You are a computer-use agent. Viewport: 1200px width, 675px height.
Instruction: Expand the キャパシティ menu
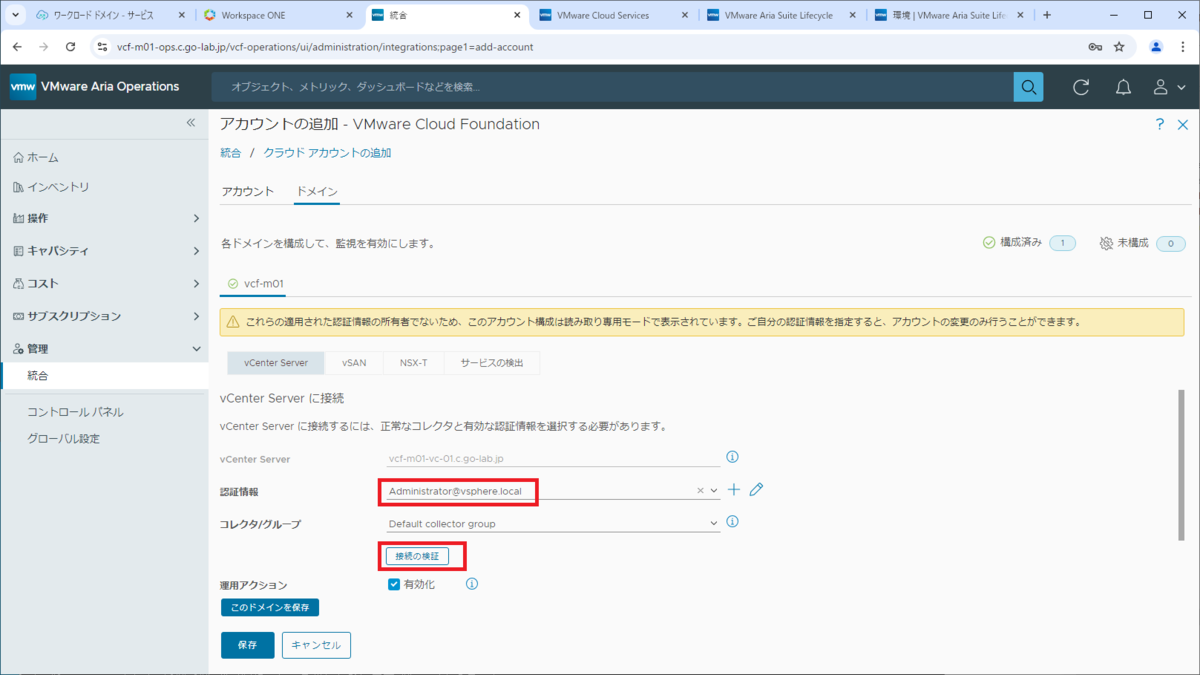point(104,251)
